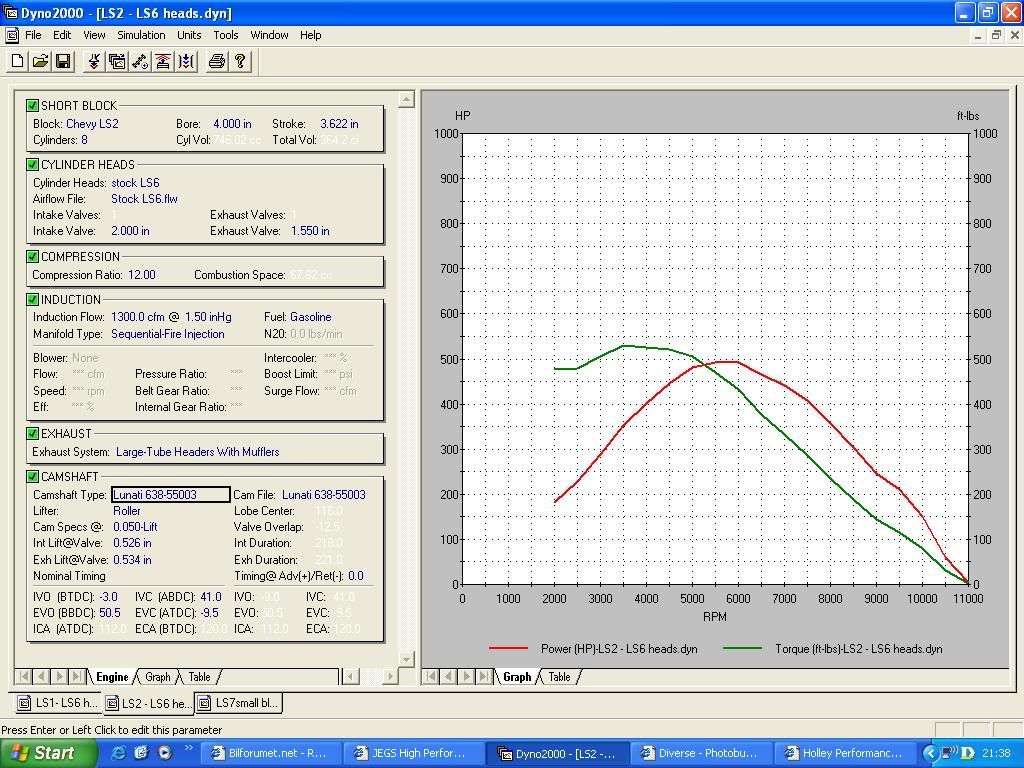Open the File menu
Image resolution: width=1024 pixels, height=768 pixels.
[33, 35]
